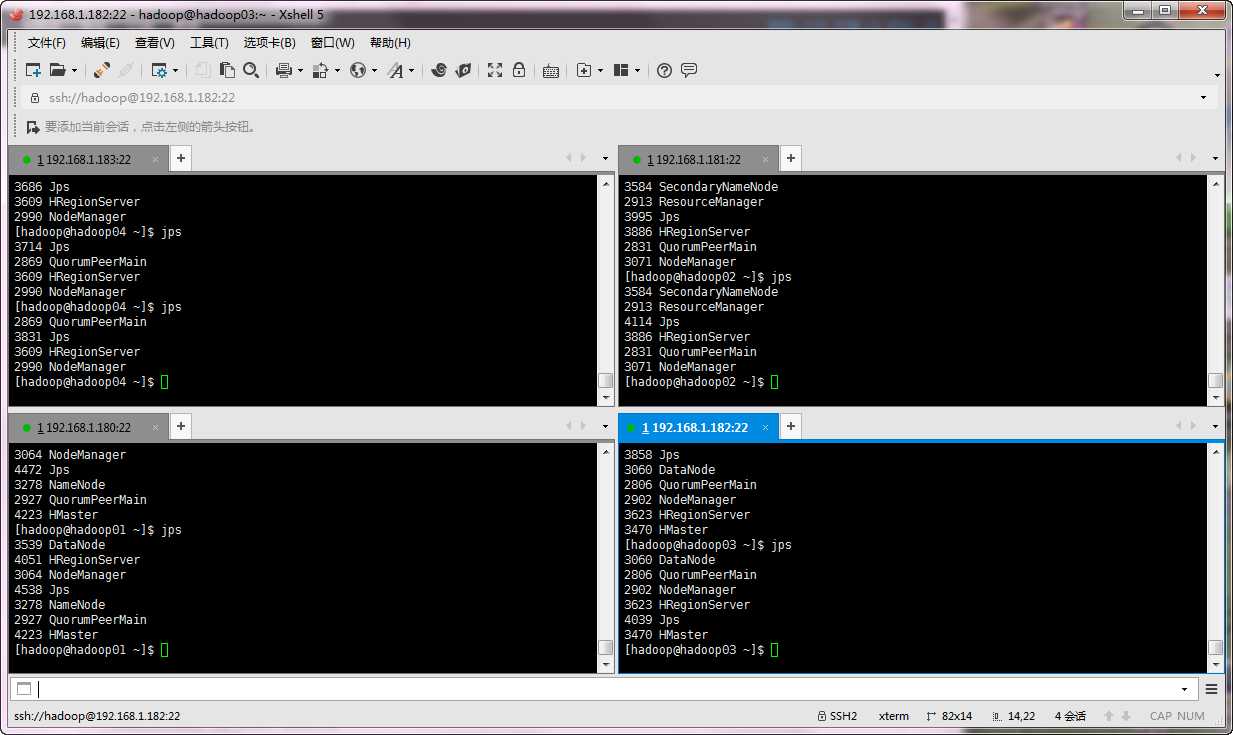Open dropdown arrow next to Font icon
Viewport: 1233px width, 735px height.
pyautogui.click(x=411, y=70)
